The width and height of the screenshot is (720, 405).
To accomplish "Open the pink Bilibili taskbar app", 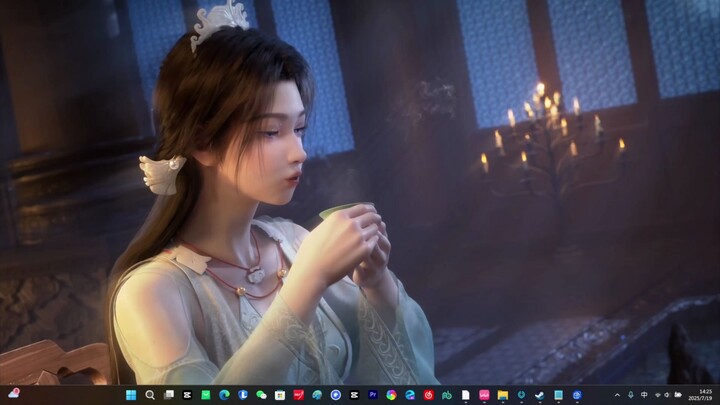I will click(x=484, y=395).
